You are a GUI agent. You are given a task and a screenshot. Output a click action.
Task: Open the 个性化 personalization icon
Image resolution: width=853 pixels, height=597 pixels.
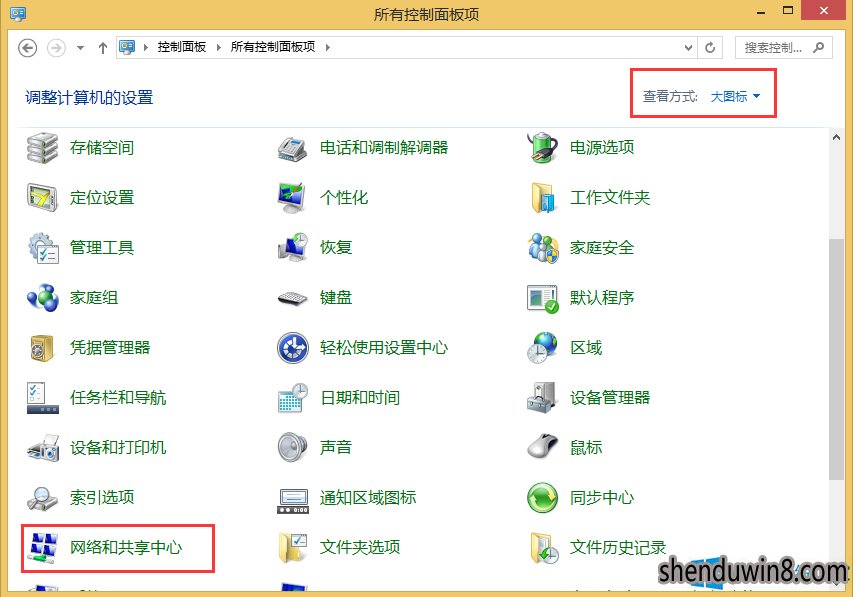click(x=293, y=198)
